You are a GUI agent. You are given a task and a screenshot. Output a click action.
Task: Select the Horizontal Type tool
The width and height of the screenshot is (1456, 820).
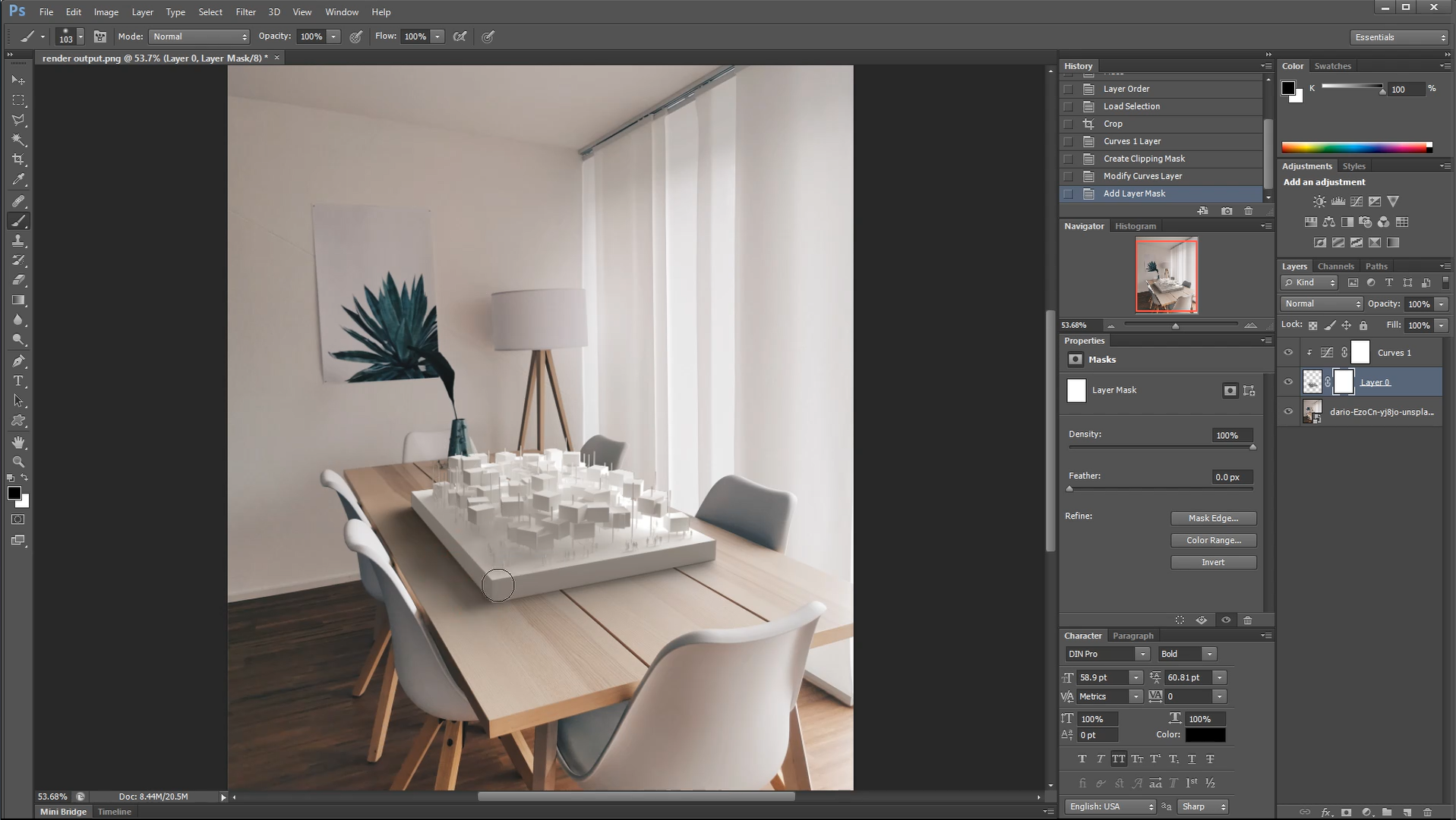(x=18, y=381)
